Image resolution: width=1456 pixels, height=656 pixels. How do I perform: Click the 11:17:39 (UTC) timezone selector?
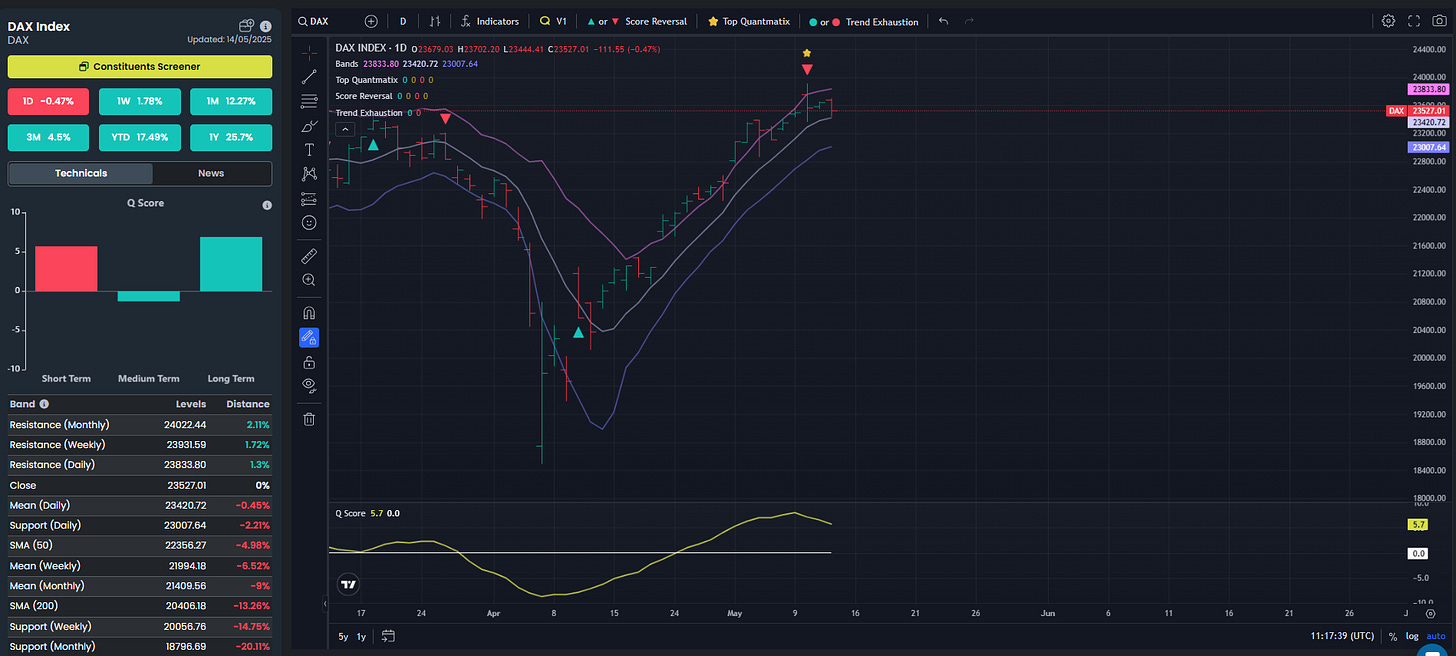1344,636
